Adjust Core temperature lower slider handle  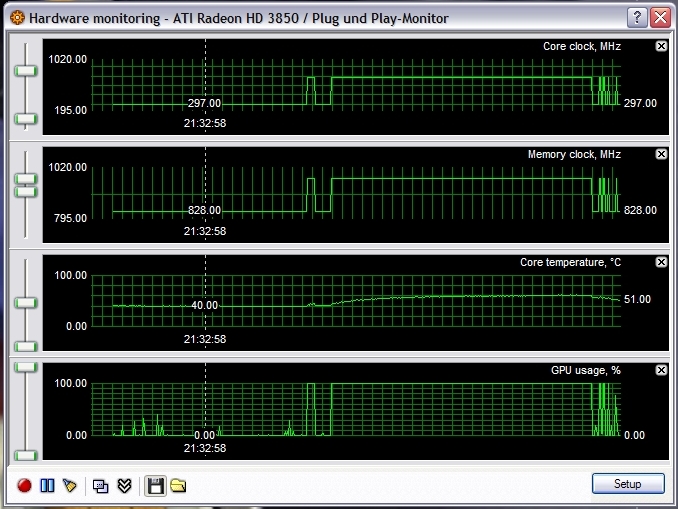(26, 346)
